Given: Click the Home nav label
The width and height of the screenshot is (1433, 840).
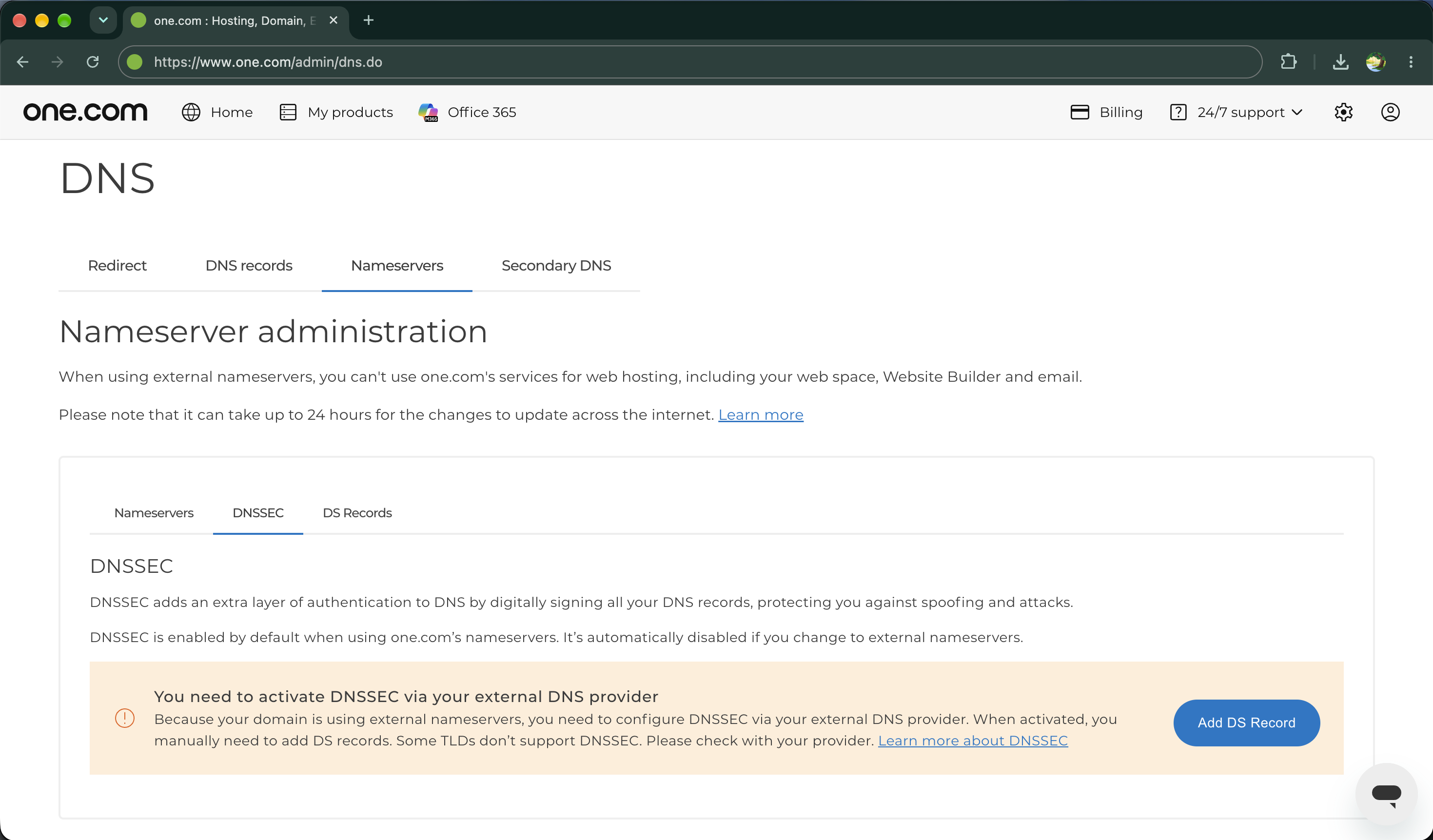Looking at the screenshot, I should pyautogui.click(x=232, y=112).
